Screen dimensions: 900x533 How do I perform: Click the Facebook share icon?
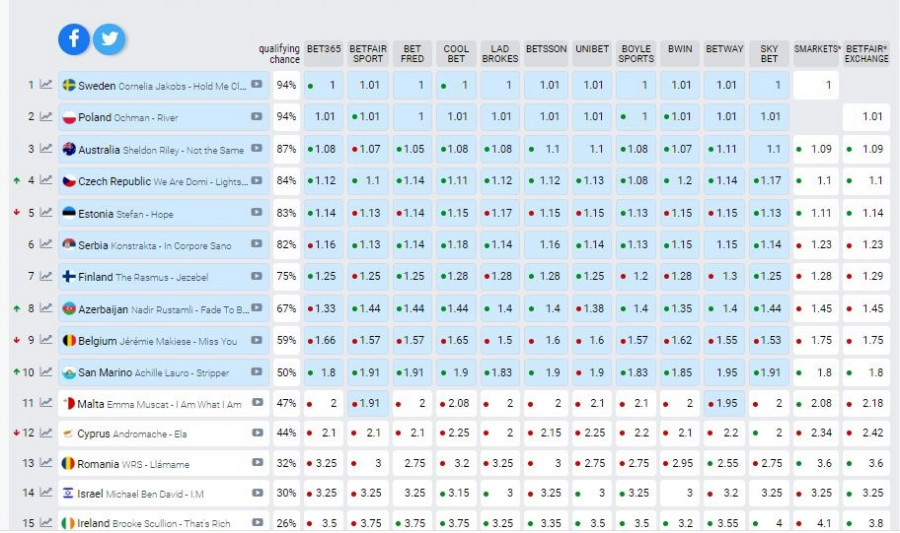pyautogui.click(x=74, y=39)
